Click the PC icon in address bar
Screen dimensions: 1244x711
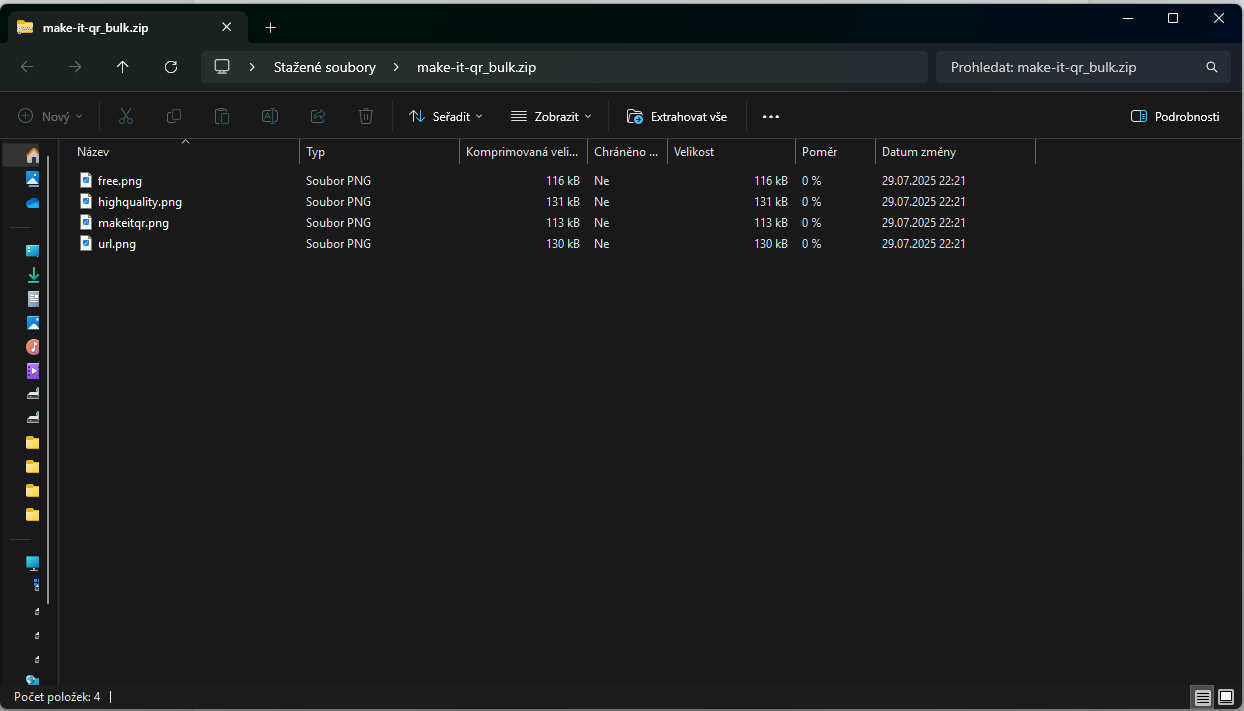pyautogui.click(x=222, y=67)
